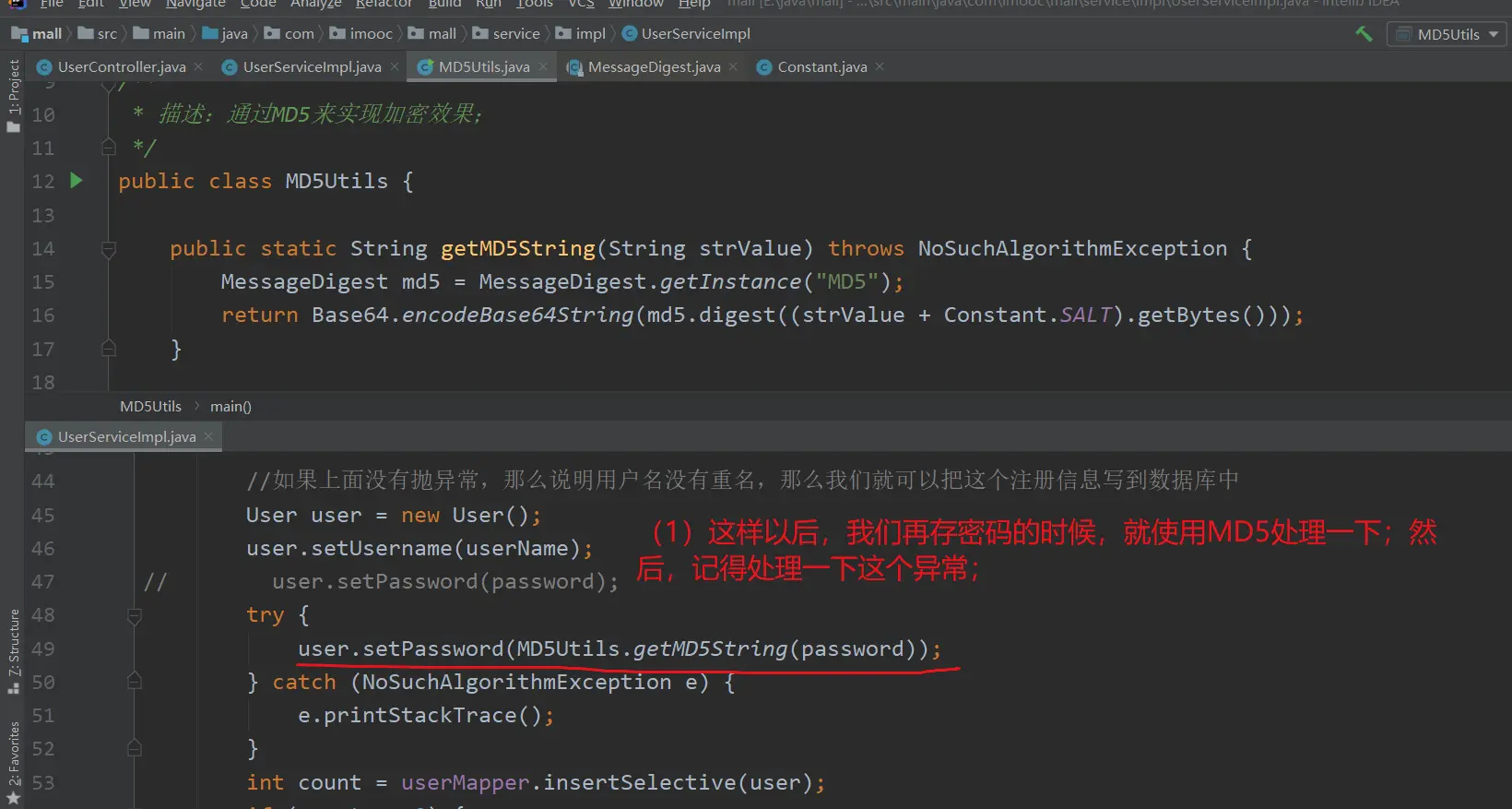This screenshot has width=1512, height=809.
Task: Collapse the getMD5String method fold at line 14
Action: (109, 248)
